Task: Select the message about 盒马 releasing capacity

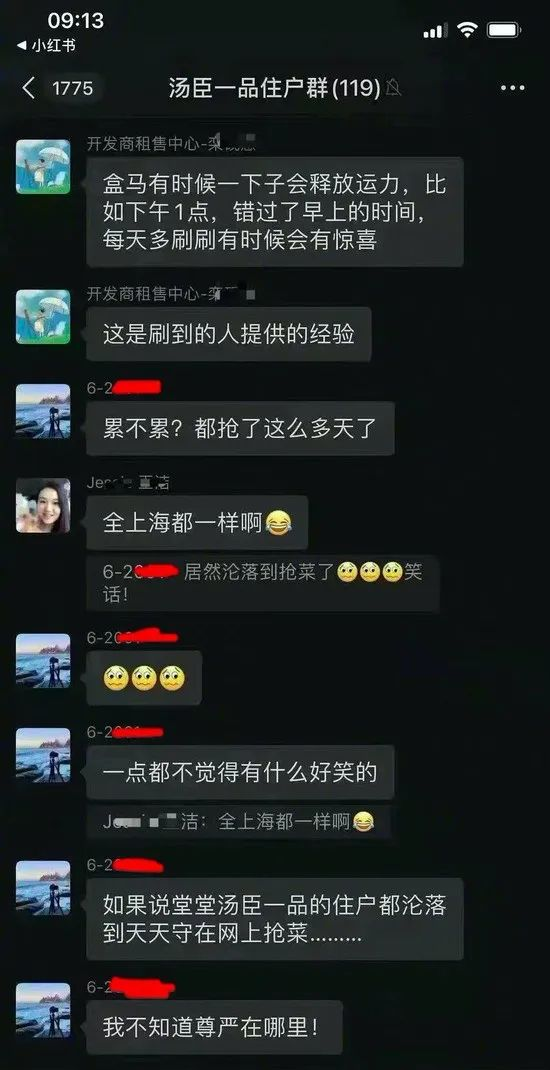Action: pyautogui.click(x=275, y=212)
